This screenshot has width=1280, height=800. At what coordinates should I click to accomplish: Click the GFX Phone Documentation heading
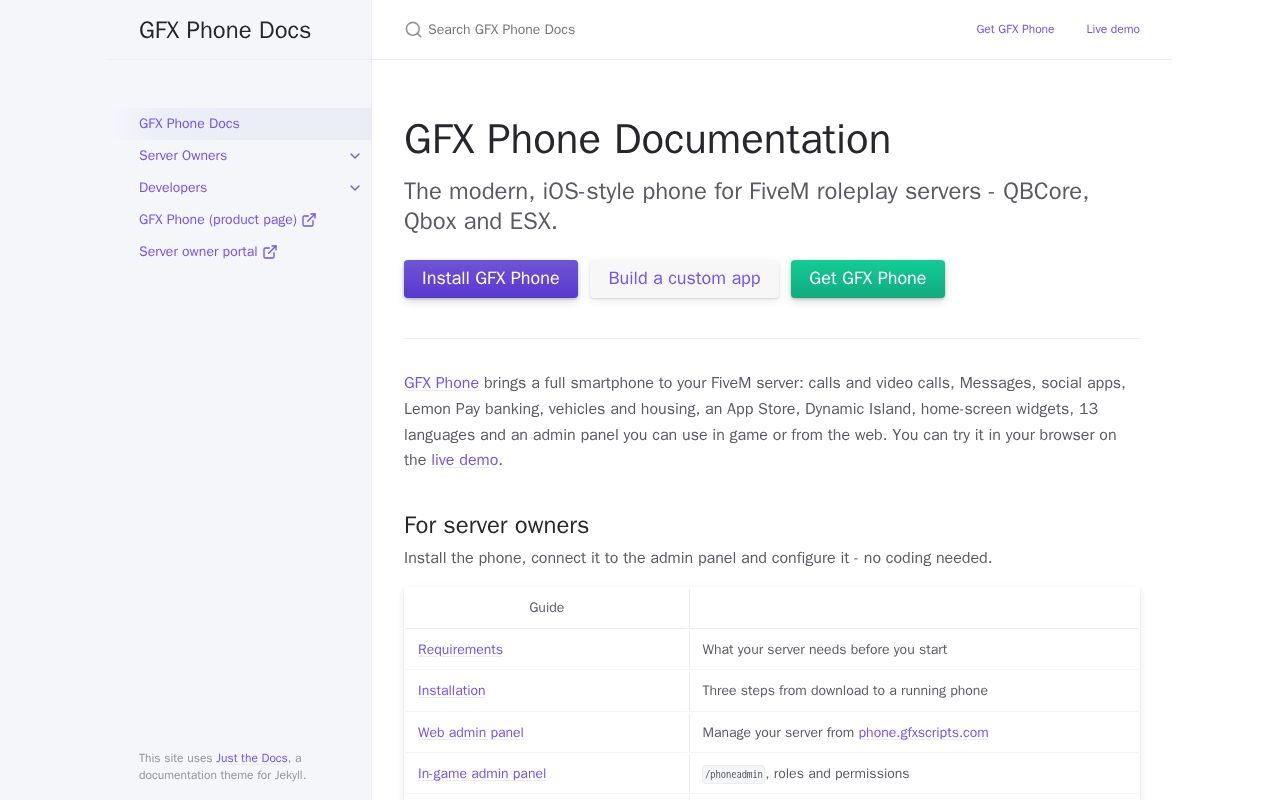[647, 140]
